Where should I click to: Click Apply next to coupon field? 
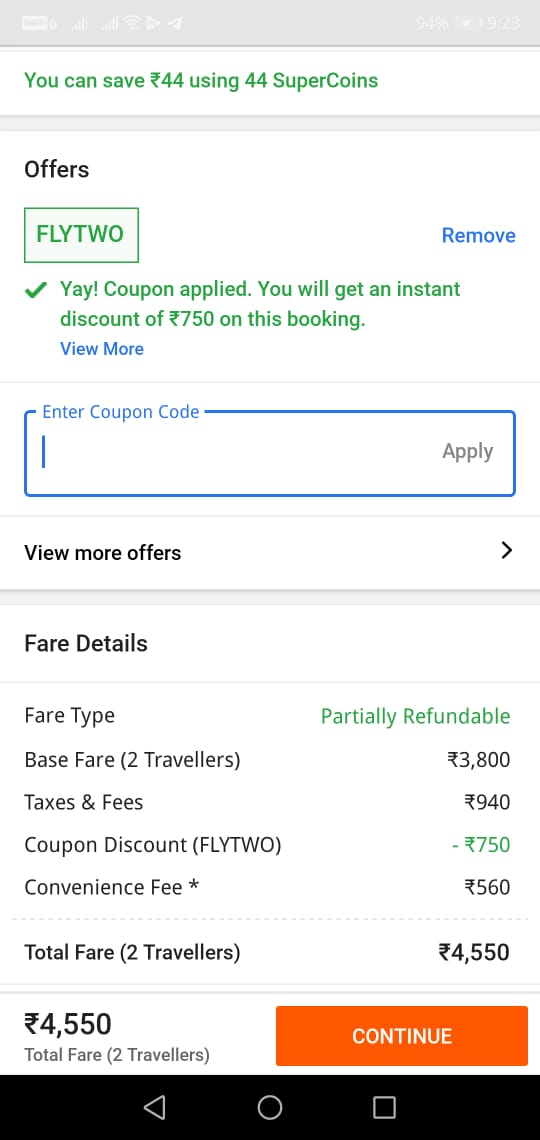click(x=467, y=451)
